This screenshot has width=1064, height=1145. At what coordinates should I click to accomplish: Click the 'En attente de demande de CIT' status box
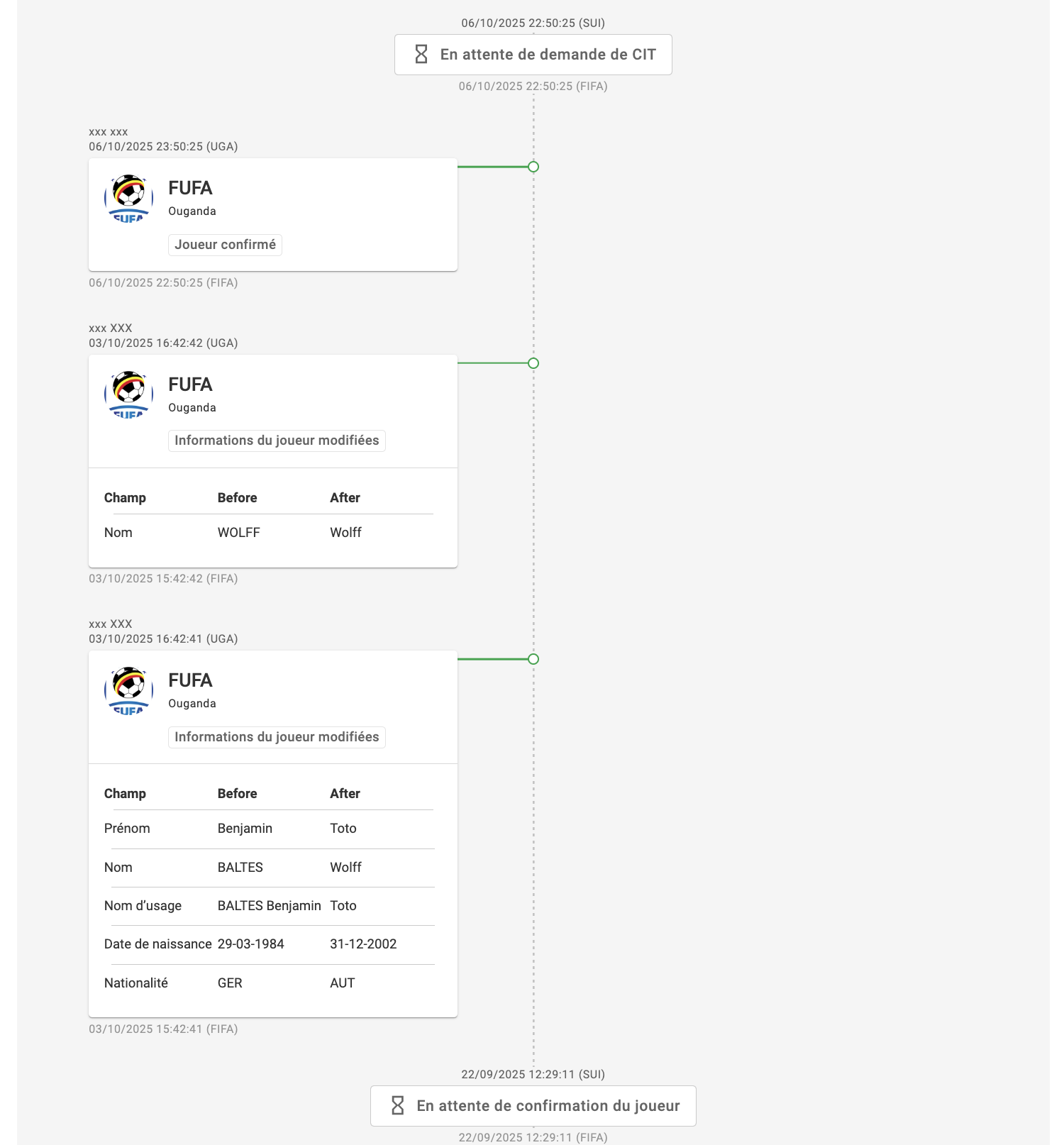tap(533, 55)
